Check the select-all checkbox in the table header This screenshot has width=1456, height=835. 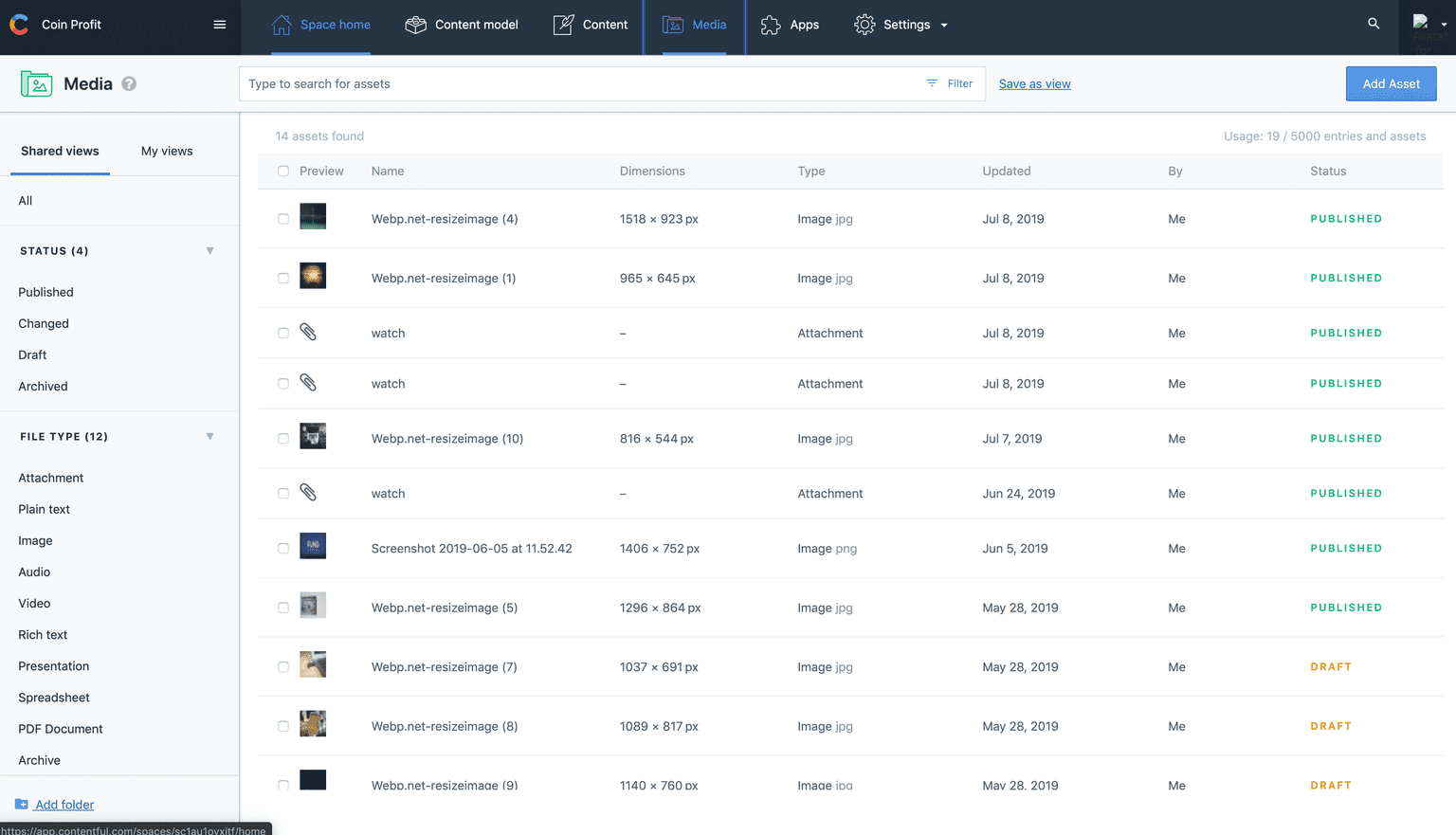[x=282, y=171]
